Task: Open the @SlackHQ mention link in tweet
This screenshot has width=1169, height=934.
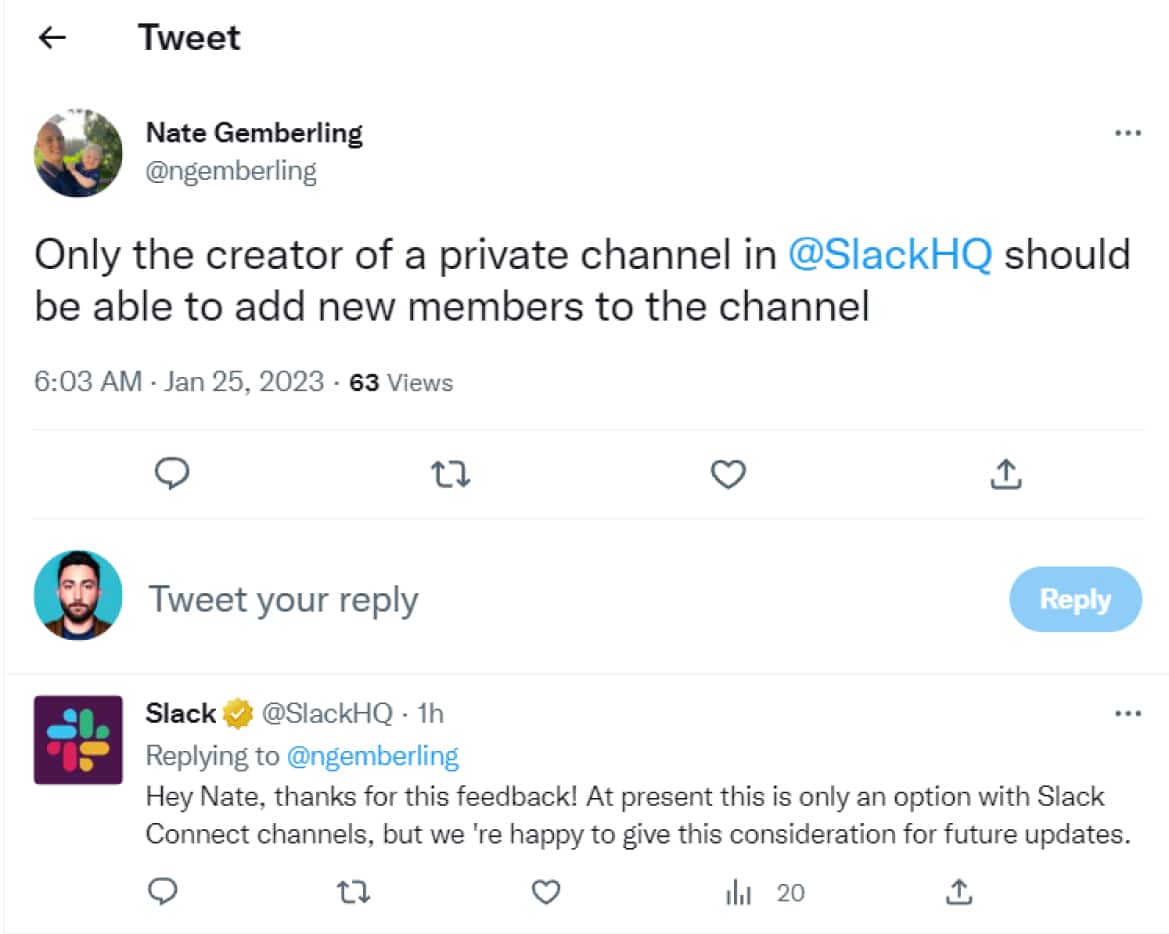Action: coord(890,255)
